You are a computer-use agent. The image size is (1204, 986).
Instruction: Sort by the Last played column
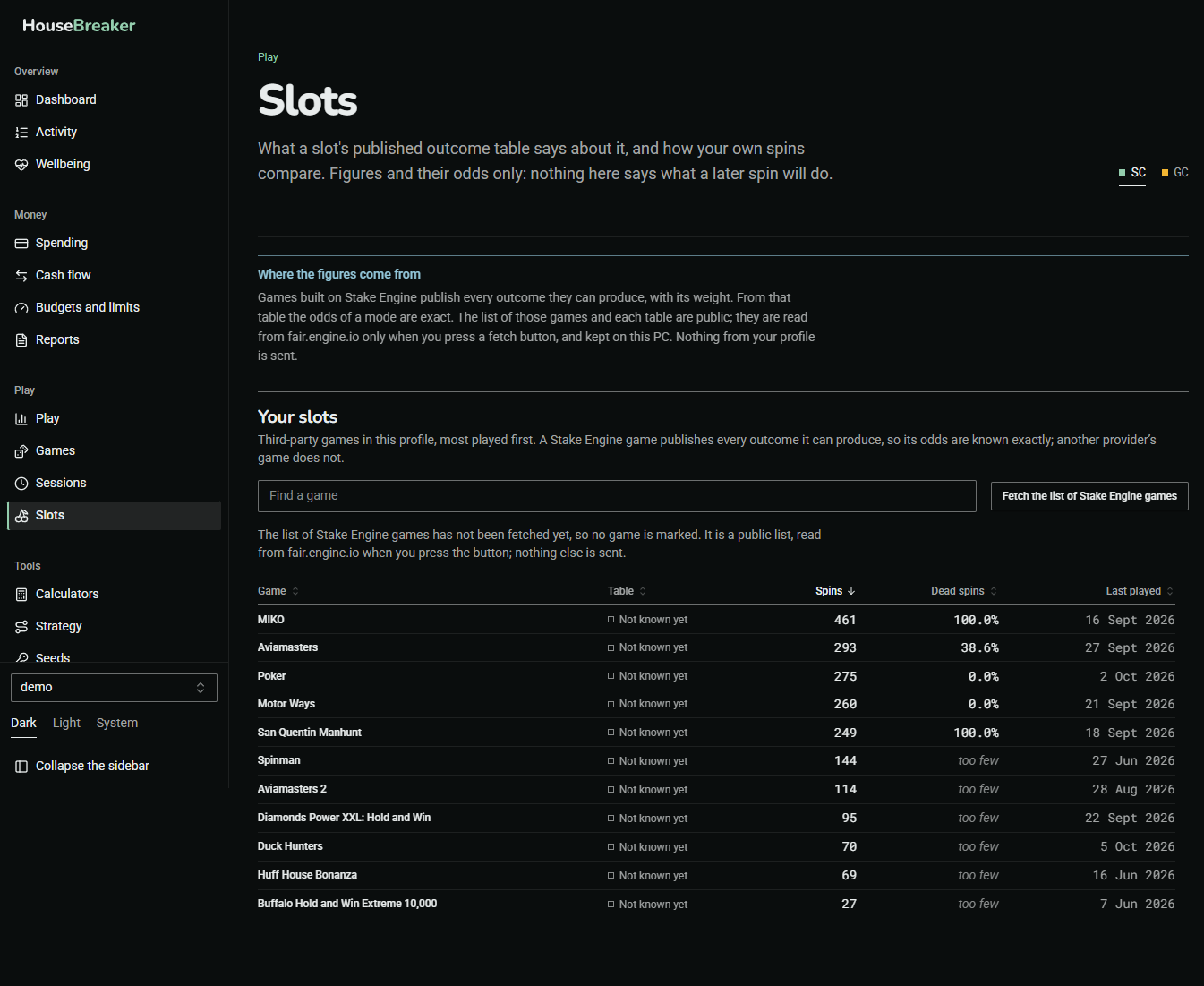tap(1140, 591)
